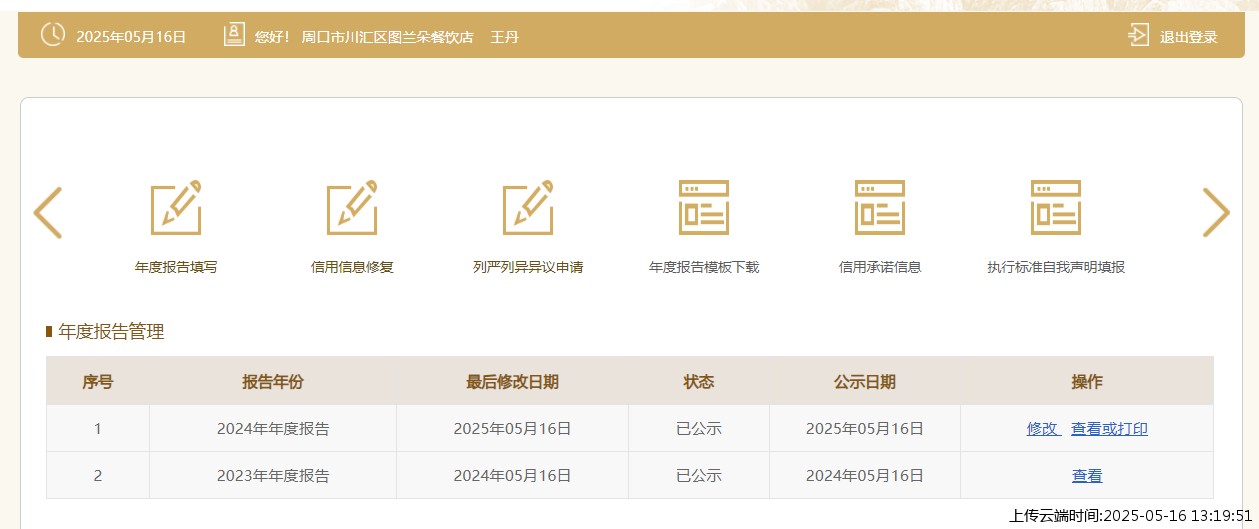Click the 最后修改日期 column header

tap(512, 381)
